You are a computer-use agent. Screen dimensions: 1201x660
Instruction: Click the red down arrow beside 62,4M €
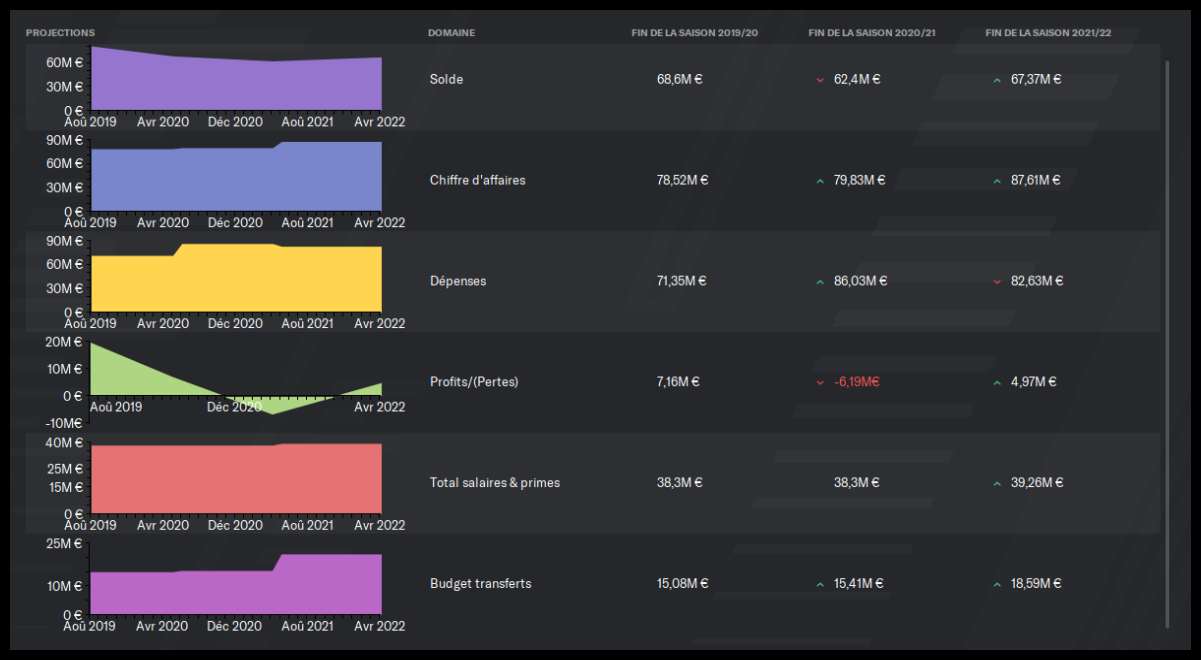click(820, 80)
